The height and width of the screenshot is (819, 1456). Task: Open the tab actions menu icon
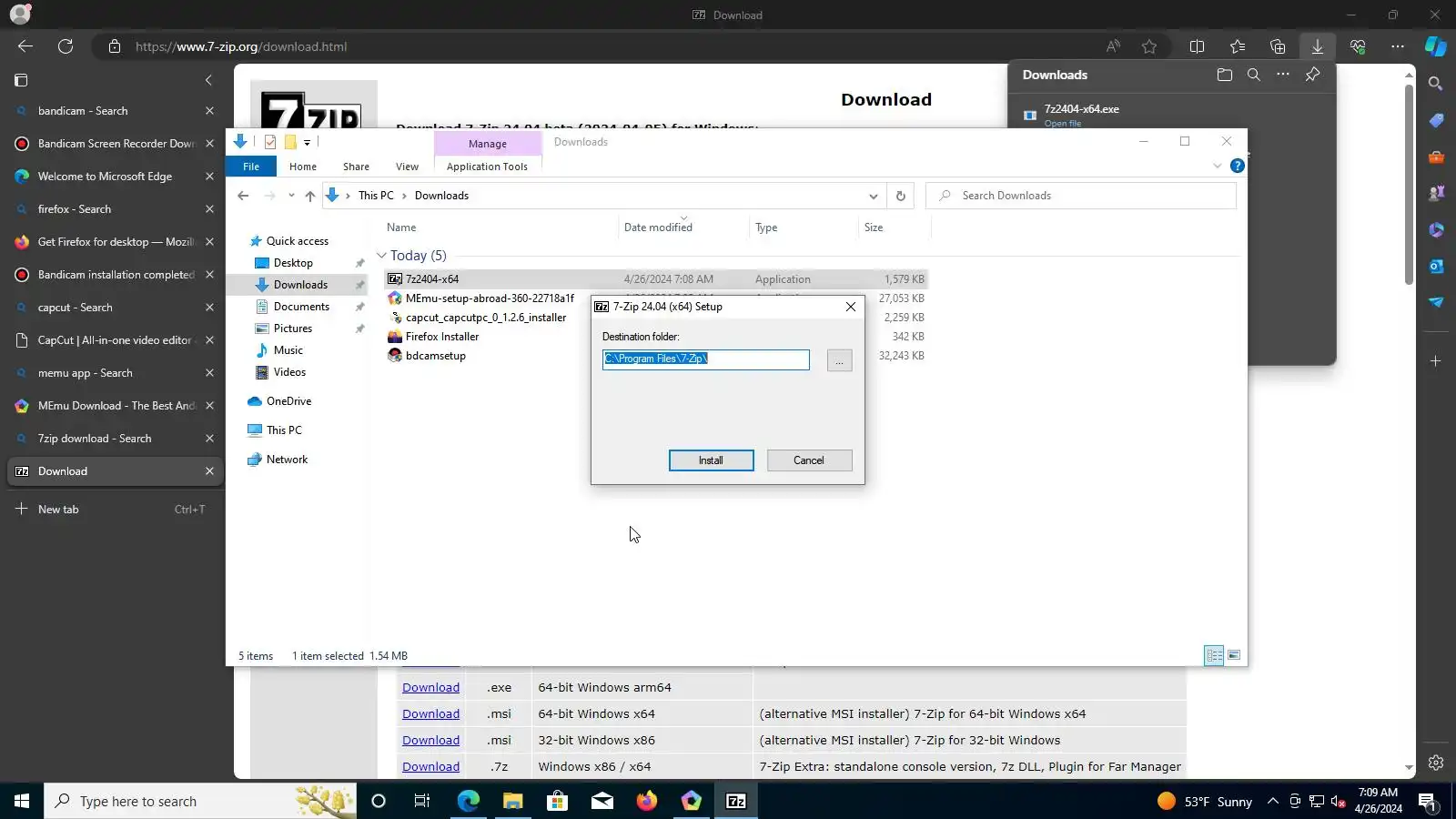tap(21, 80)
